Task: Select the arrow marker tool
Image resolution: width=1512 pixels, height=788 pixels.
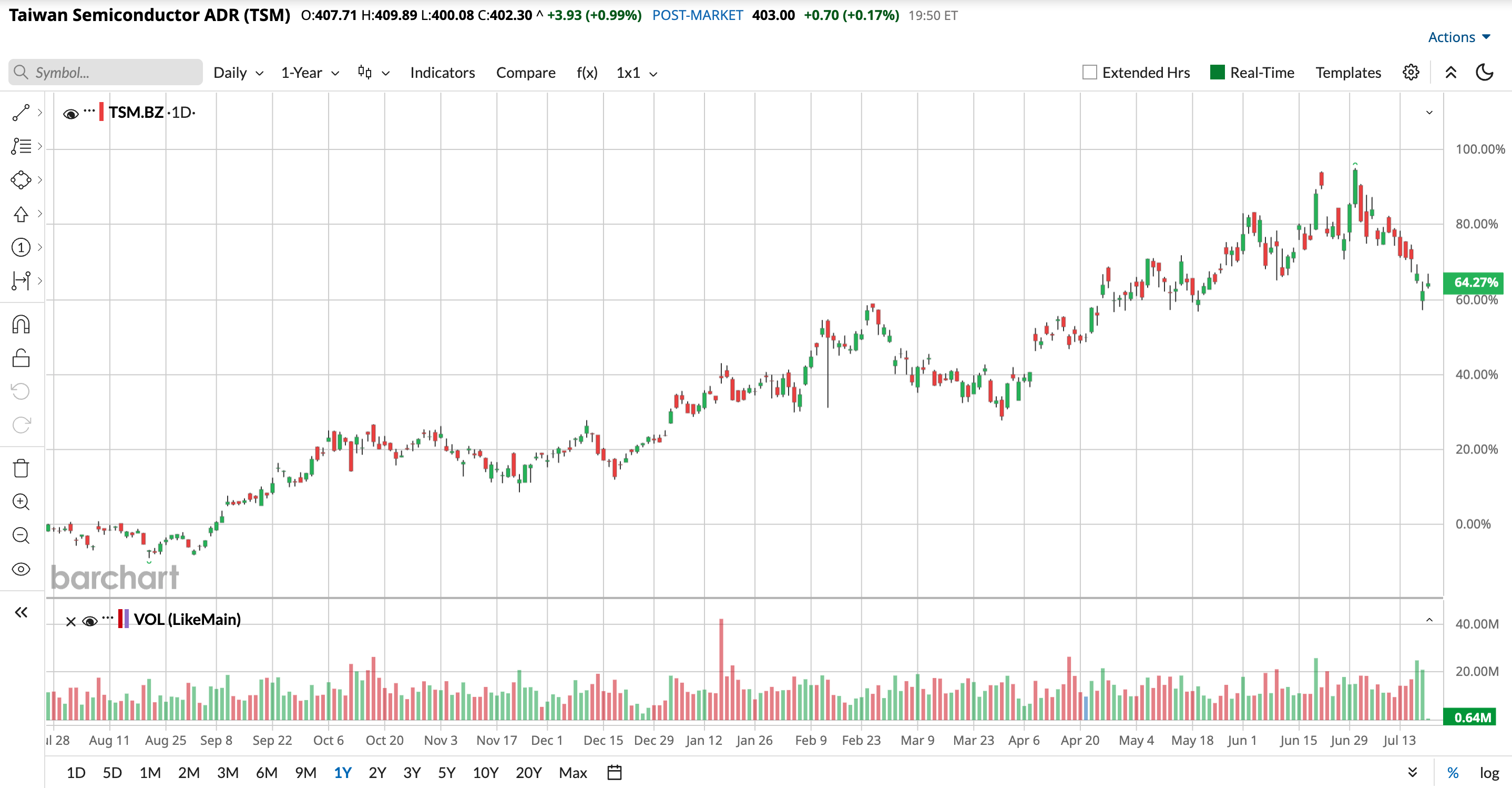Action: click(x=21, y=214)
